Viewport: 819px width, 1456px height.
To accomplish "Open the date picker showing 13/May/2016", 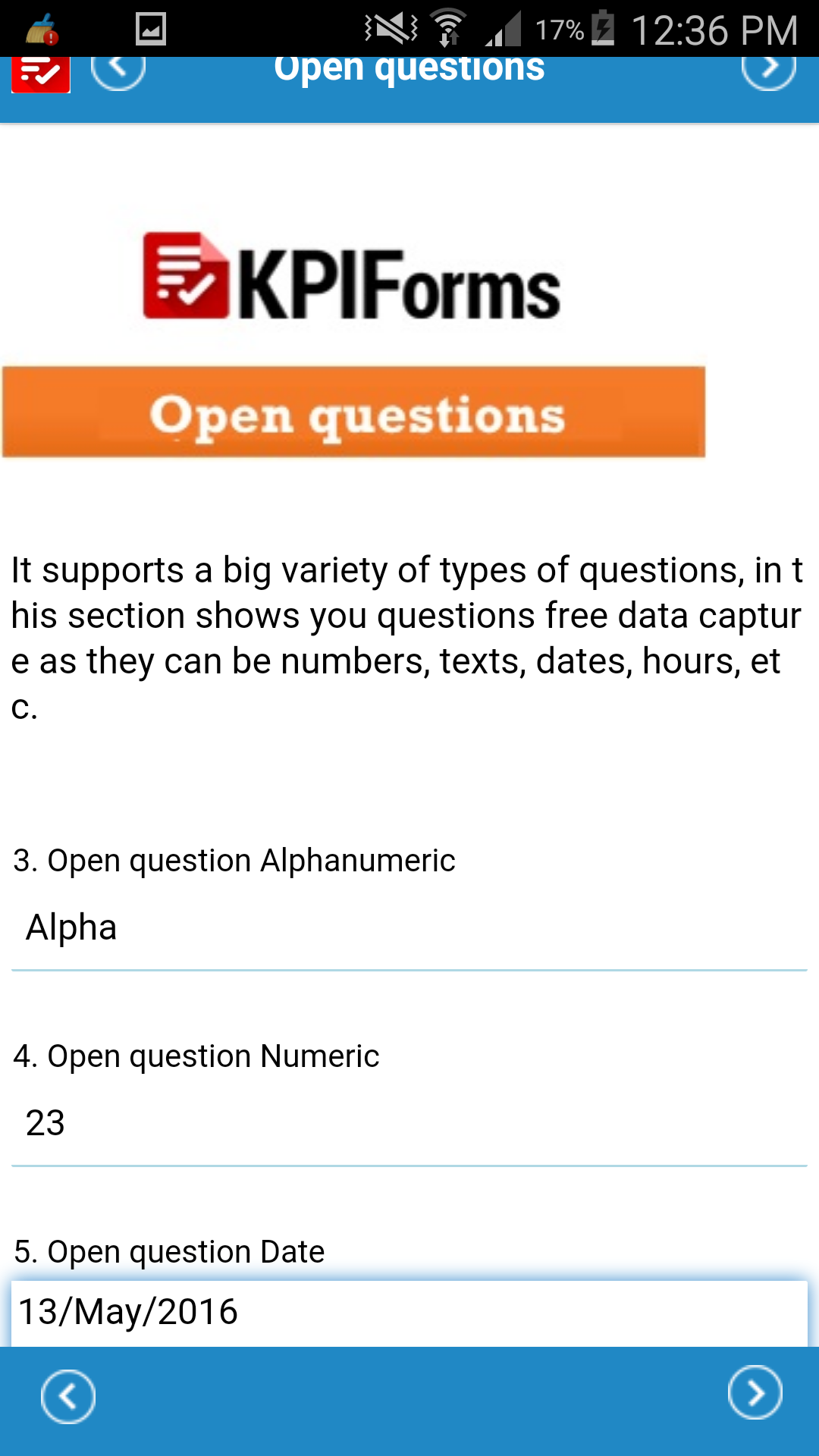I will tap(409, 1313).
